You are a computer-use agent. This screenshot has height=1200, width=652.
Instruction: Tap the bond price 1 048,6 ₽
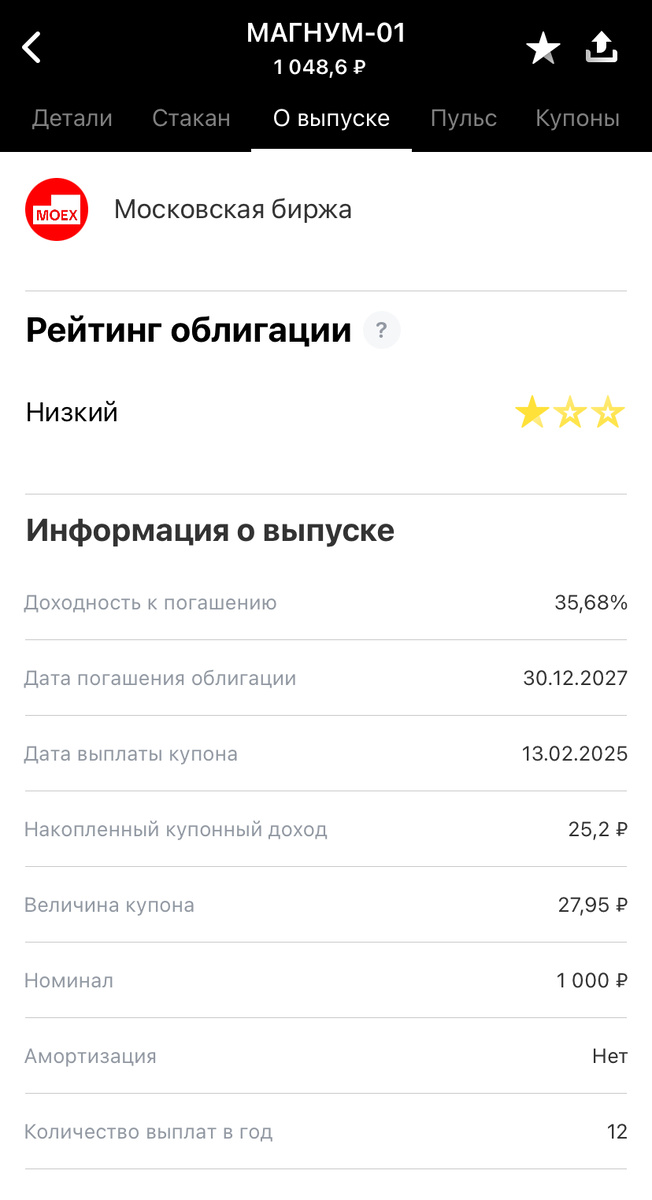coord(326,70)
